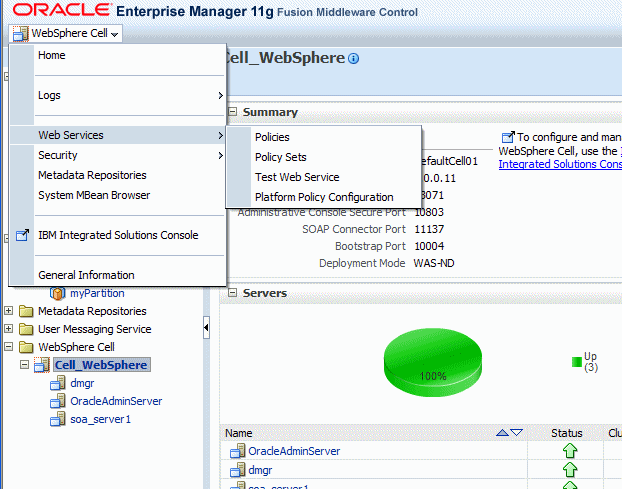Select Metadata Repositories in the menu
Viewport: 622px width, 489px height.
click(92, 175)
